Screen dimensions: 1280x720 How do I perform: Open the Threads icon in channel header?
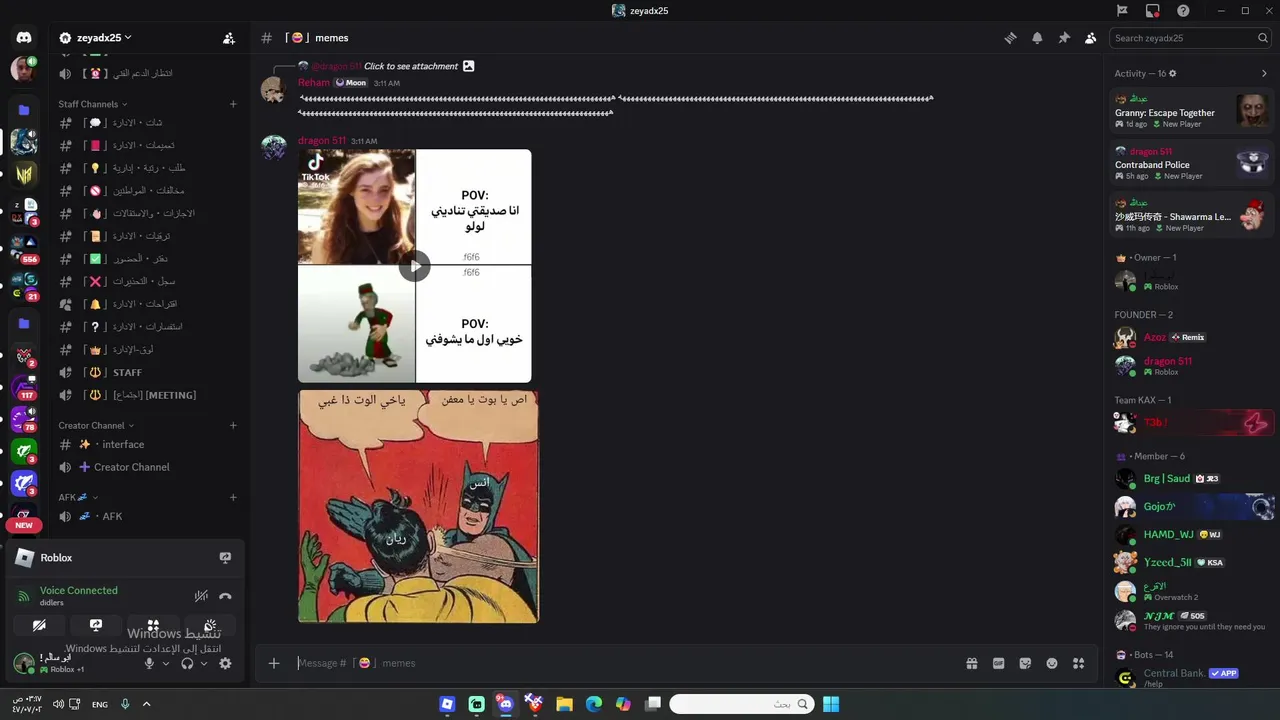click(x=1011, y=38)
